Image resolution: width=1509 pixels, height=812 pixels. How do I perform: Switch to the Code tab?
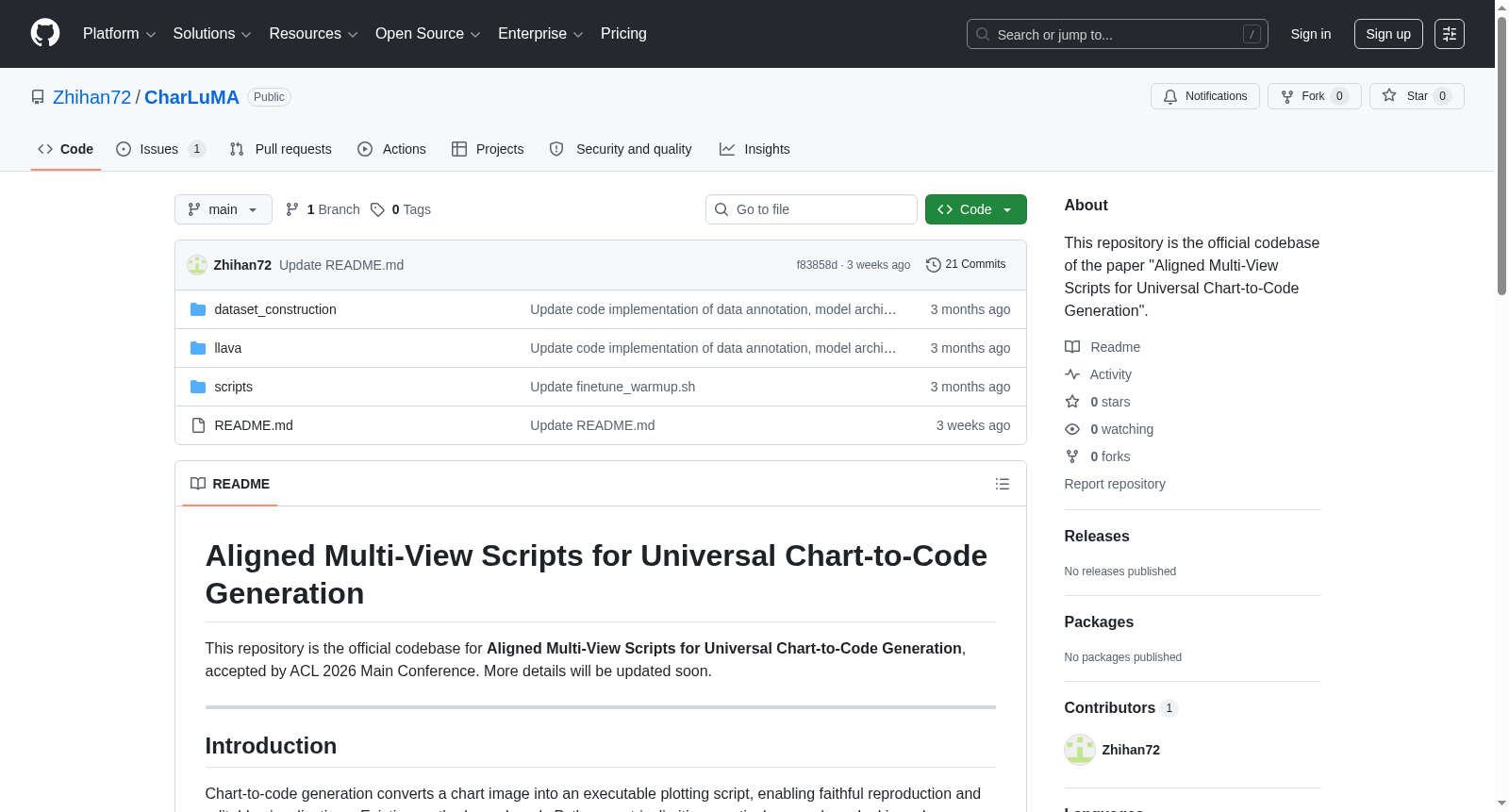(66, 149)
